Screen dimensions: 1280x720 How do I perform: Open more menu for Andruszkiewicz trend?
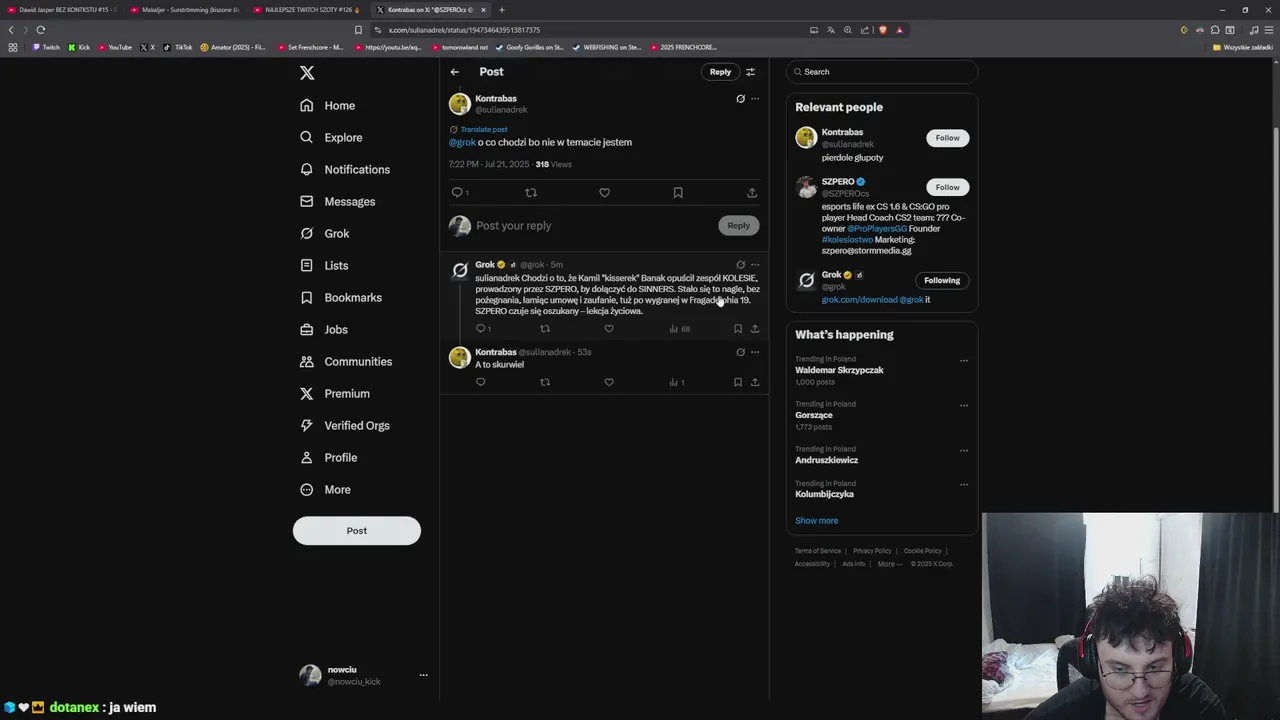point(964,451)
